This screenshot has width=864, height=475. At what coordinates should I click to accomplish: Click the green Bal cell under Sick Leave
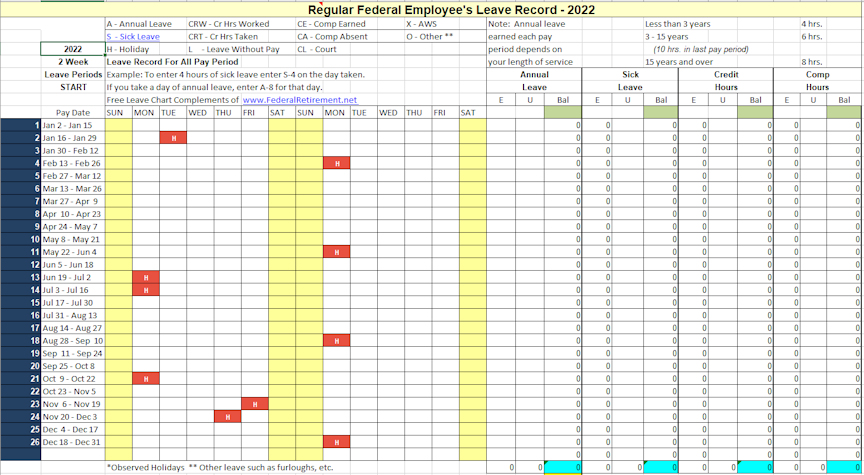click(x=661, y=112)
